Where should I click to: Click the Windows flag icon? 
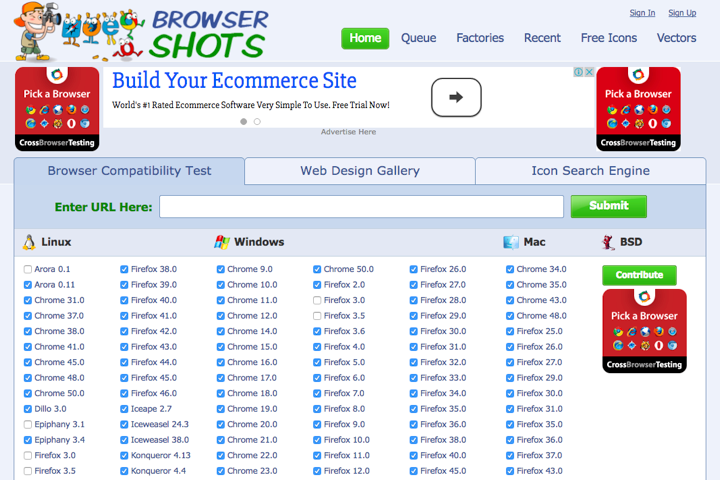click(222, 242)
